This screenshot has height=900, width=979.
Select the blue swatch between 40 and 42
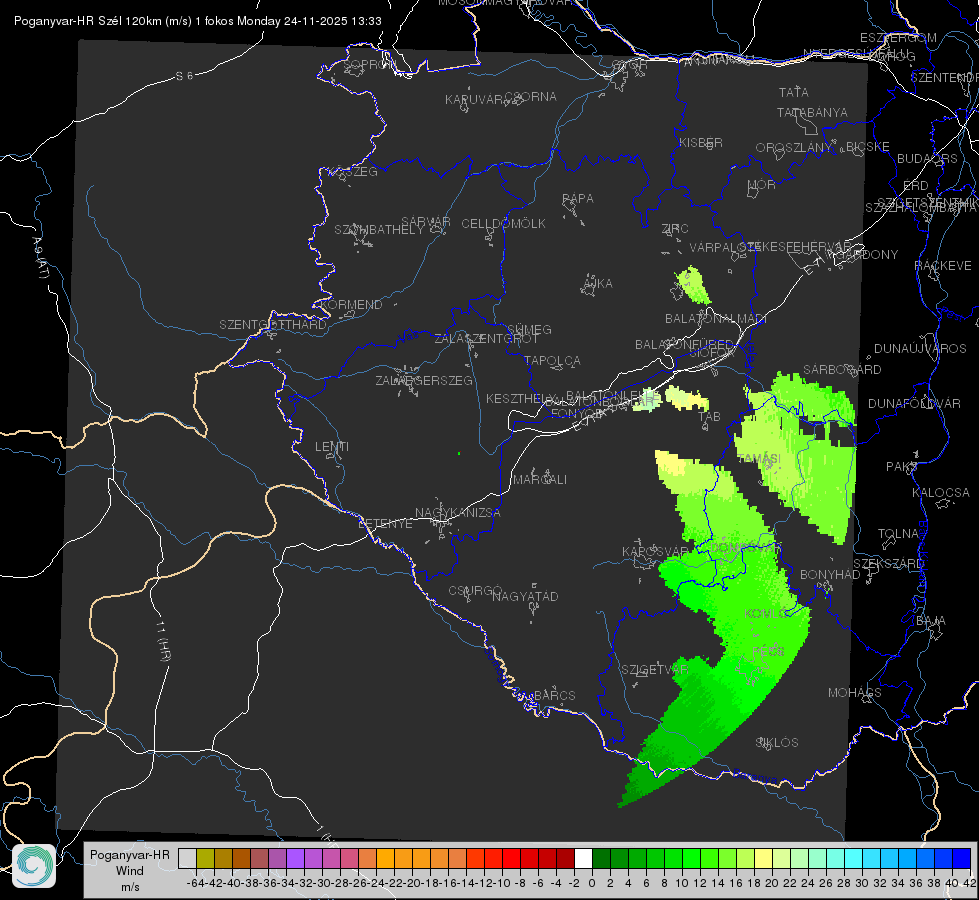[x=962, y=858]
